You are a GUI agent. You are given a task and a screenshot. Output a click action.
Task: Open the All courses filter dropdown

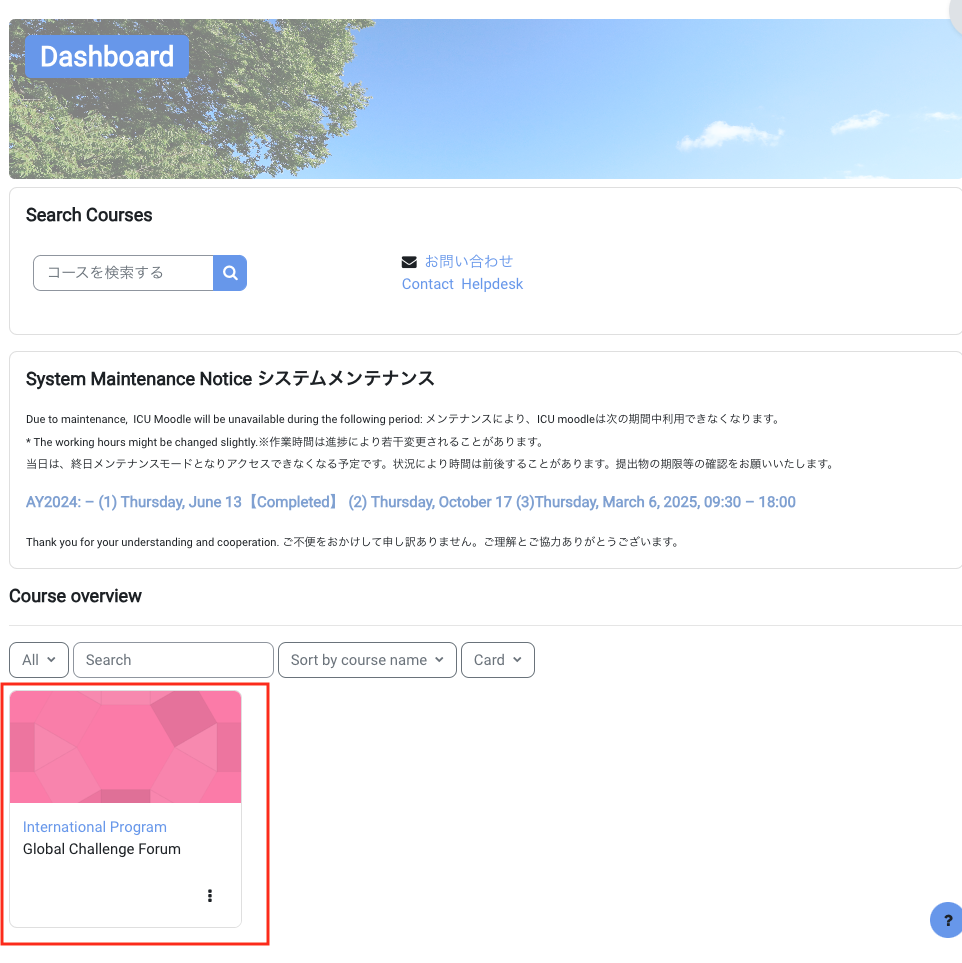[x=38, y=659]
